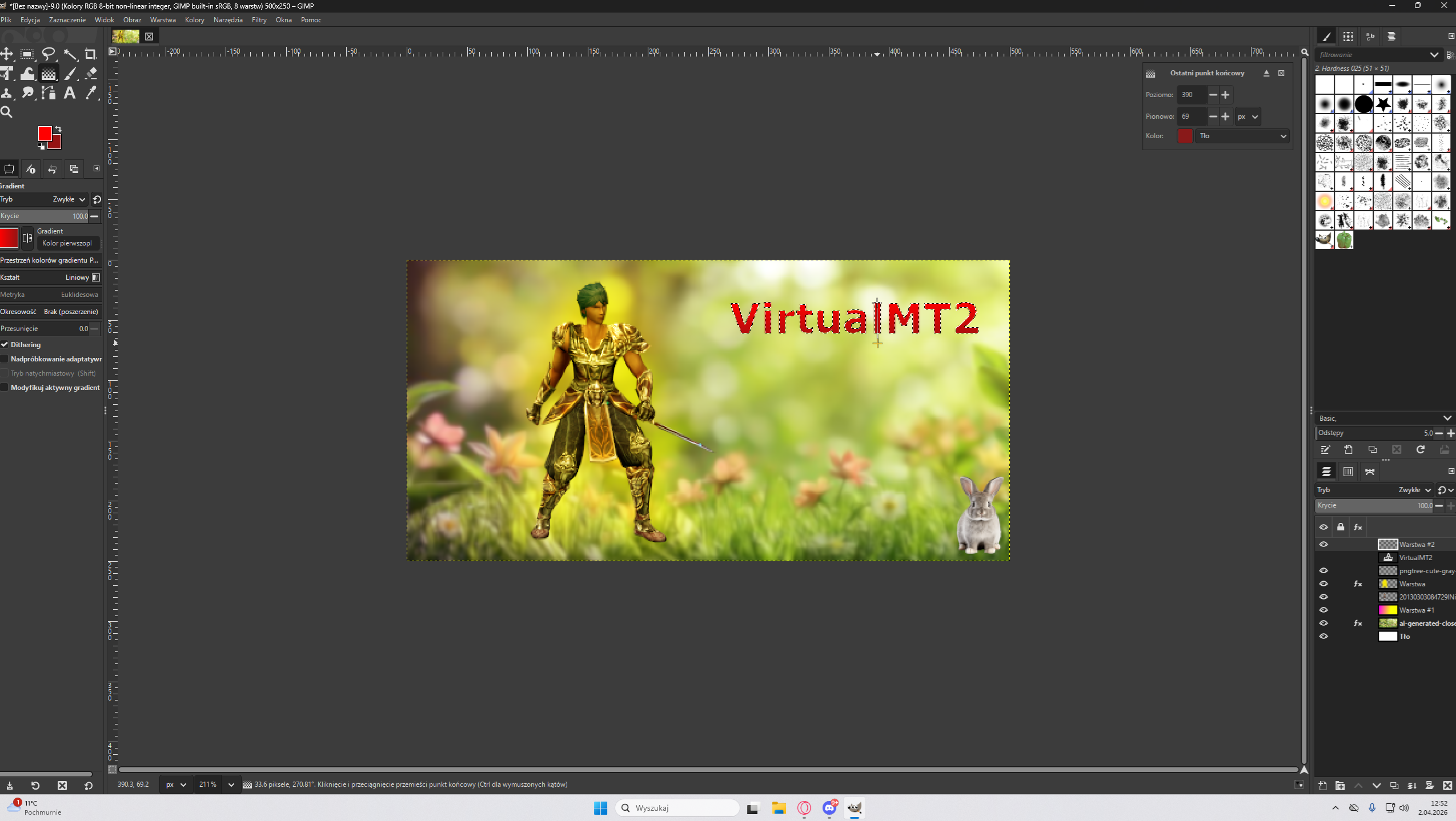Screen dimensions: 1456x821
Task: Open the gradient Tryb mode dropdown
Action: (69, 199)
